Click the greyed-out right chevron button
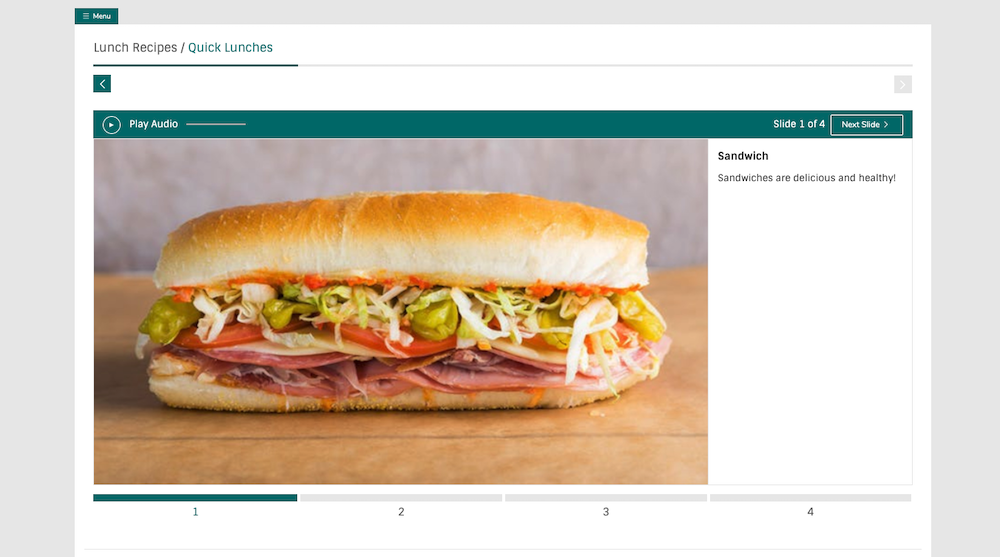The image size is (1000, 557). [x=902, y=84]
